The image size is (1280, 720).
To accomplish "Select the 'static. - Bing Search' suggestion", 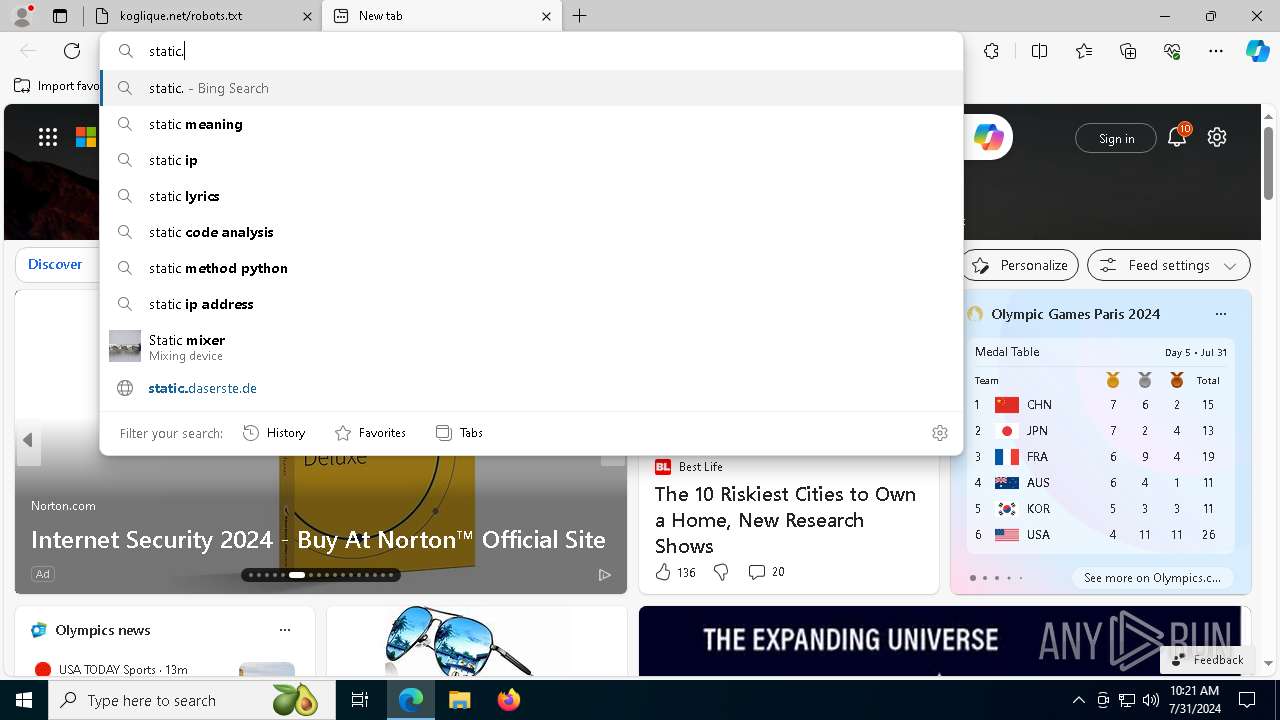I will (531, 88).
